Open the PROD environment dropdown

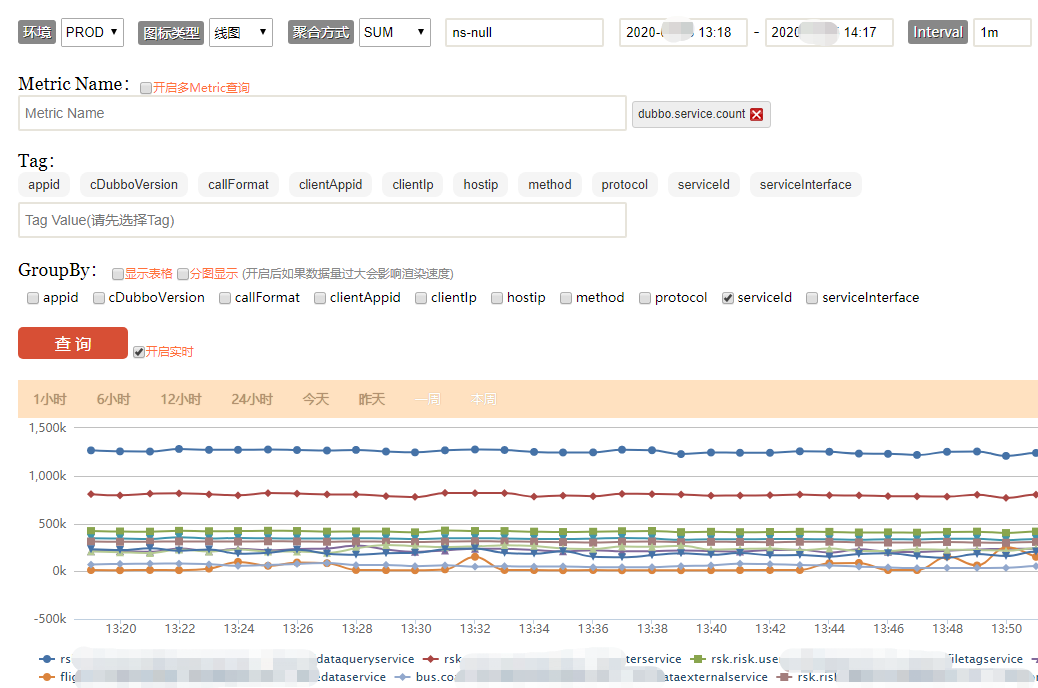pos(92,32)
